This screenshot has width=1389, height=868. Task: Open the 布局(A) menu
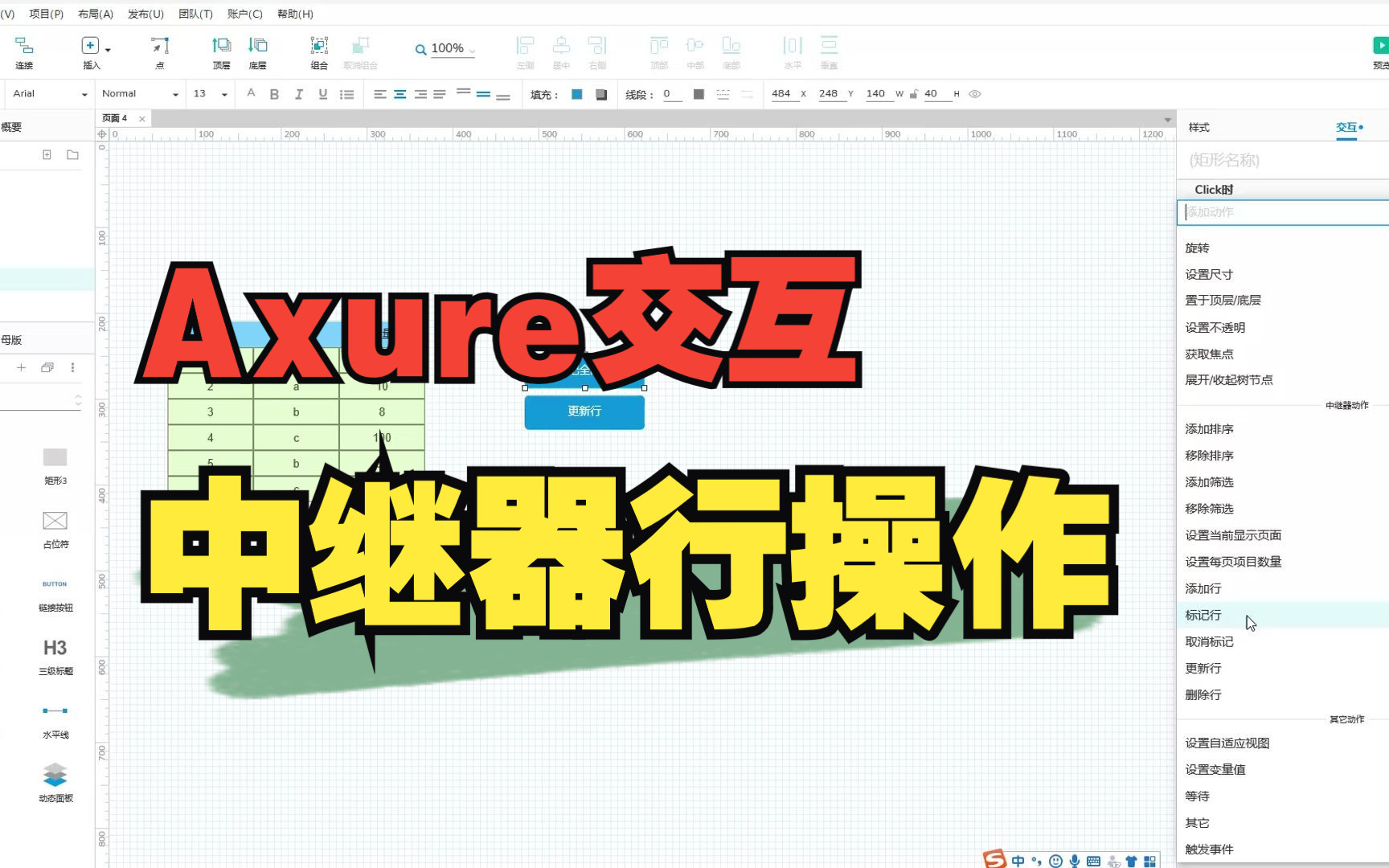96,14
